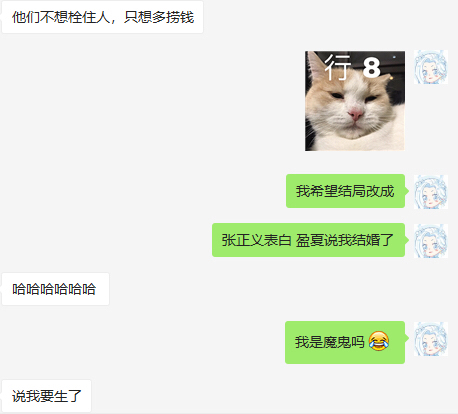Image resolution: width=458 pixels, height=414 pixels.
Task: Click the words 只想多捞钱 in first message
Action: click(x=159, y=17)
